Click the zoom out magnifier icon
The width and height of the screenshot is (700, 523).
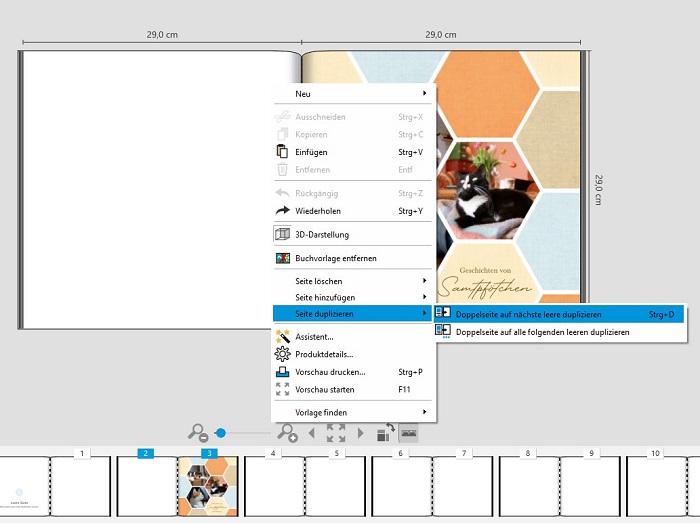[x=198, y=433]
